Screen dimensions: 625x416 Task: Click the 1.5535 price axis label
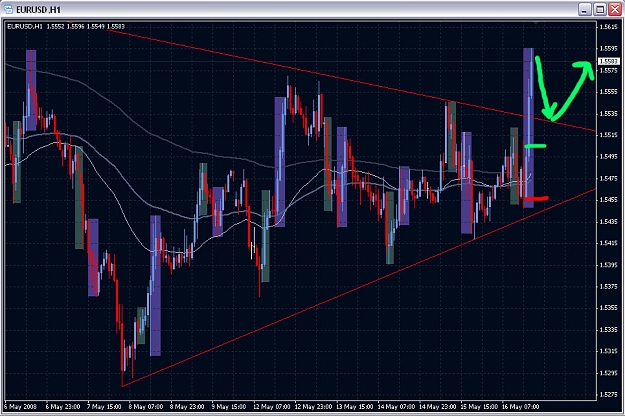609,114
